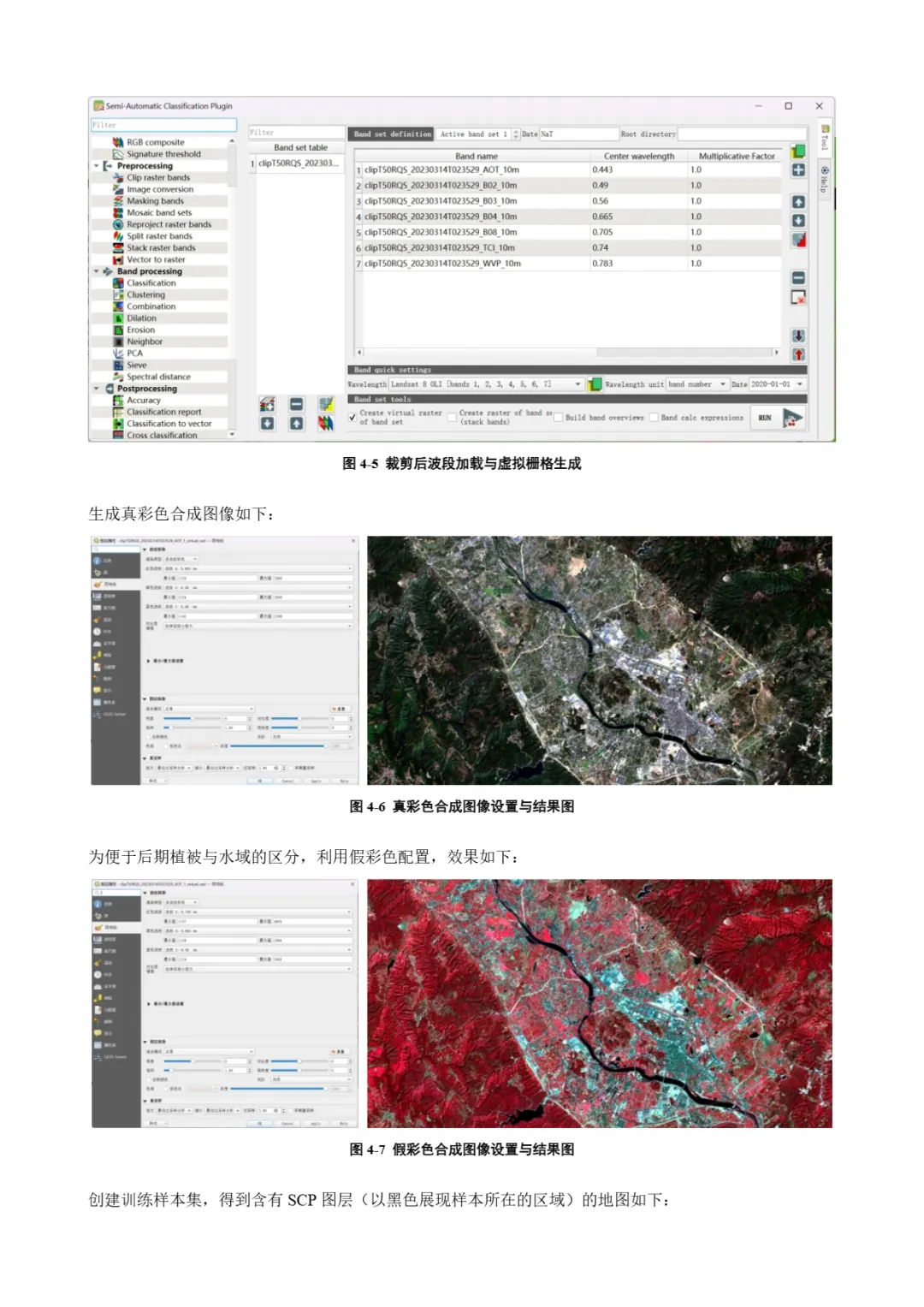Click the plus add-band icon
Image resolution: width=924 pixels, height=1307 pixels.
click(x=798, y=170)
